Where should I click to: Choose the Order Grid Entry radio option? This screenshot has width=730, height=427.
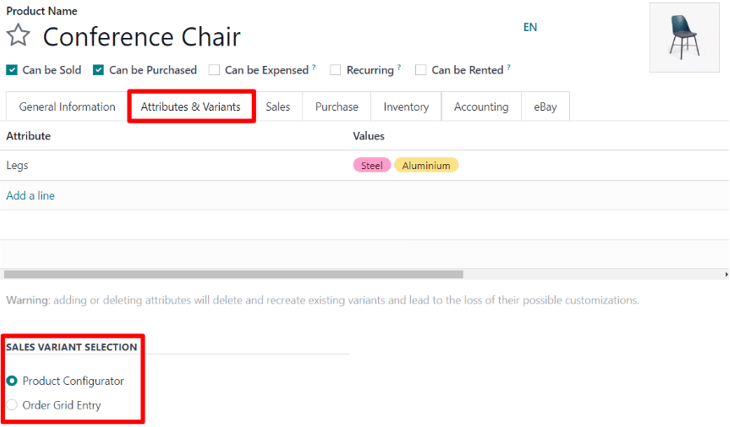pyautogui.click(x=12, y=405)
